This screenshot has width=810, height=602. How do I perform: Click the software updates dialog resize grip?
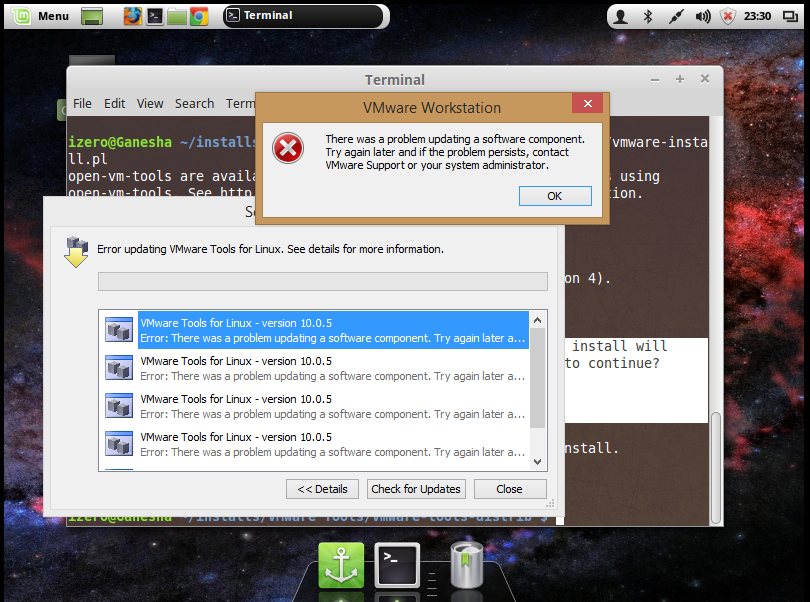tap(551, 503)
